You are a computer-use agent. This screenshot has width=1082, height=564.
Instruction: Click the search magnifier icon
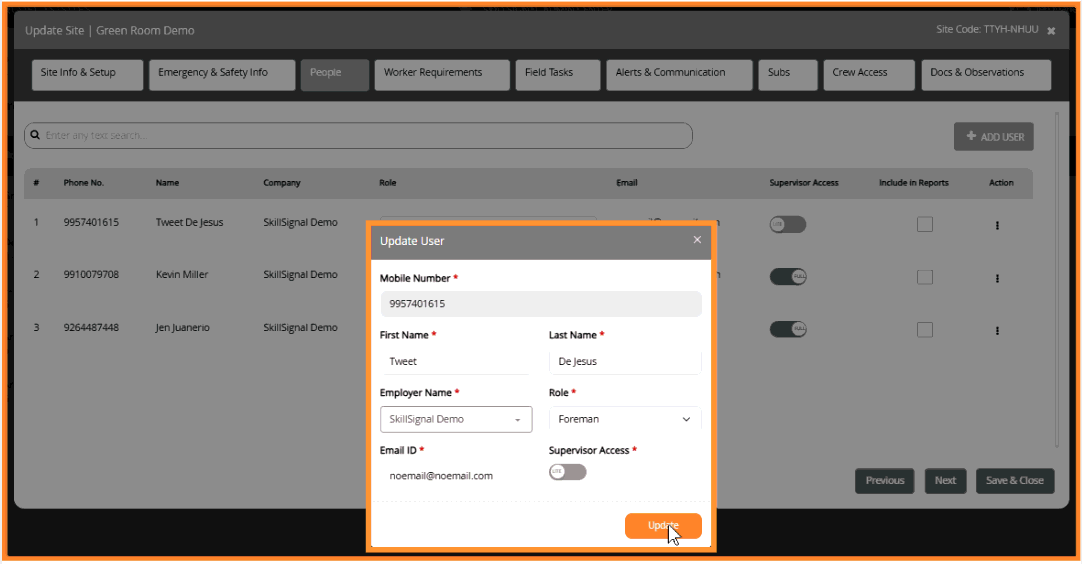(x=35, y=135)
